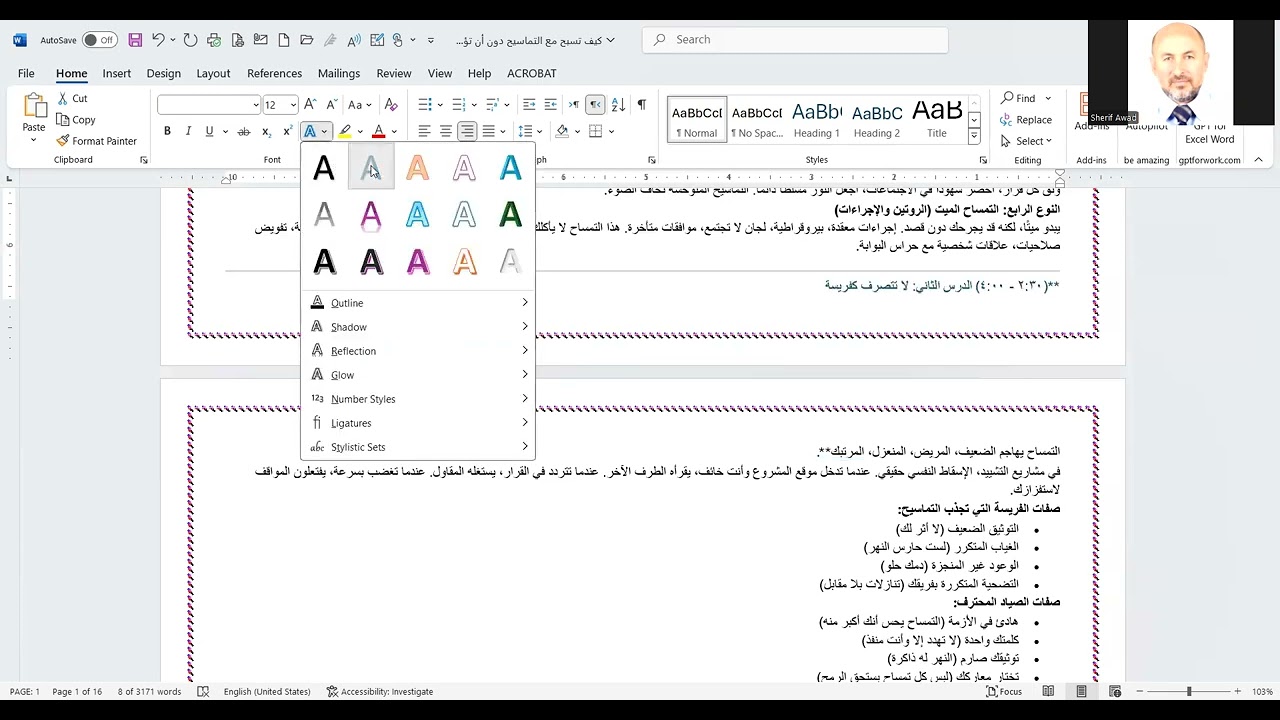Open the font name combo box
This screenshot has height=720, width=1280.
point(209,104)
